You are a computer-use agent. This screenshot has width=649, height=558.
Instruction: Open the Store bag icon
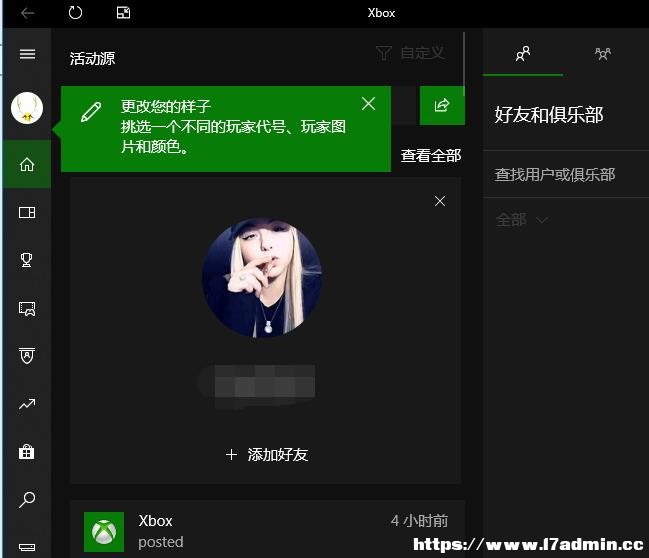[27, 452]
